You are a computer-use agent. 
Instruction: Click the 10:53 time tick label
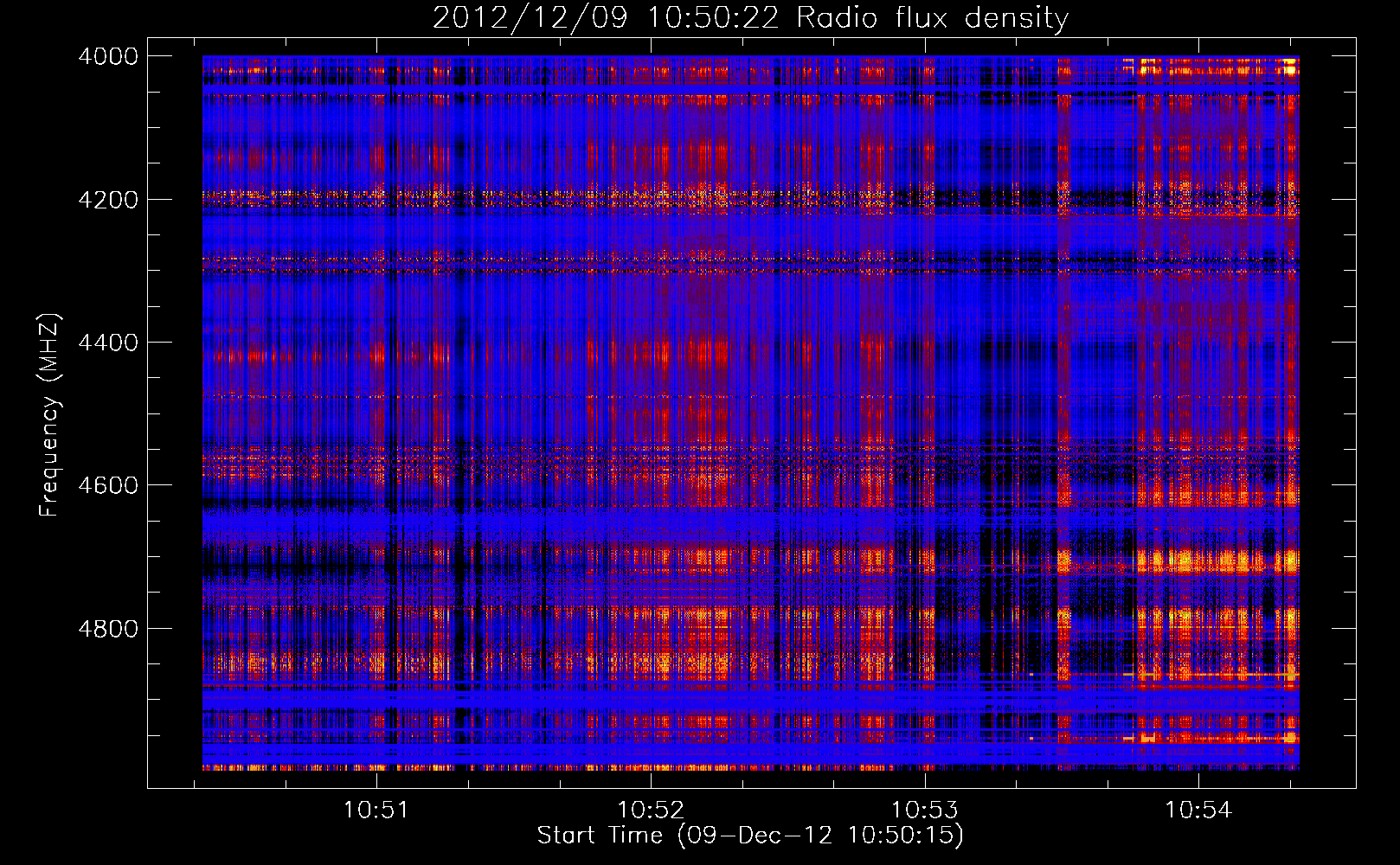[925, 811]
